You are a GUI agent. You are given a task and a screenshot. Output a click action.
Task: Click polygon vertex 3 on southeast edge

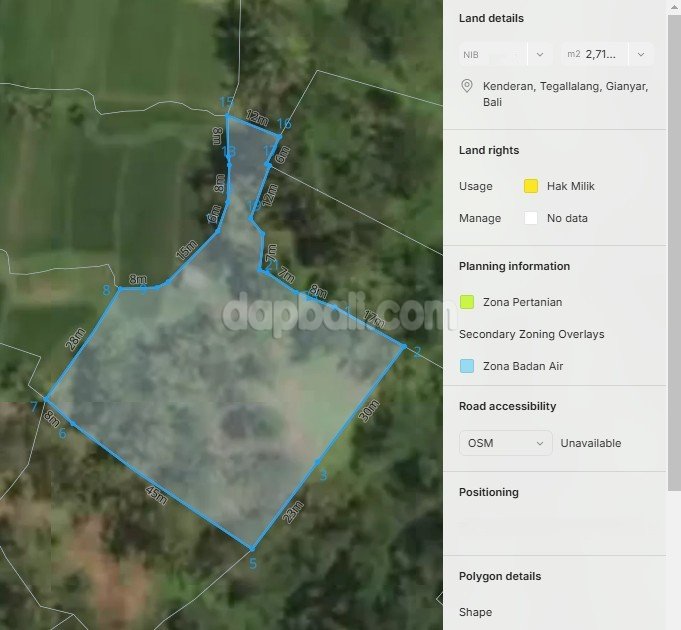(317, 462)
